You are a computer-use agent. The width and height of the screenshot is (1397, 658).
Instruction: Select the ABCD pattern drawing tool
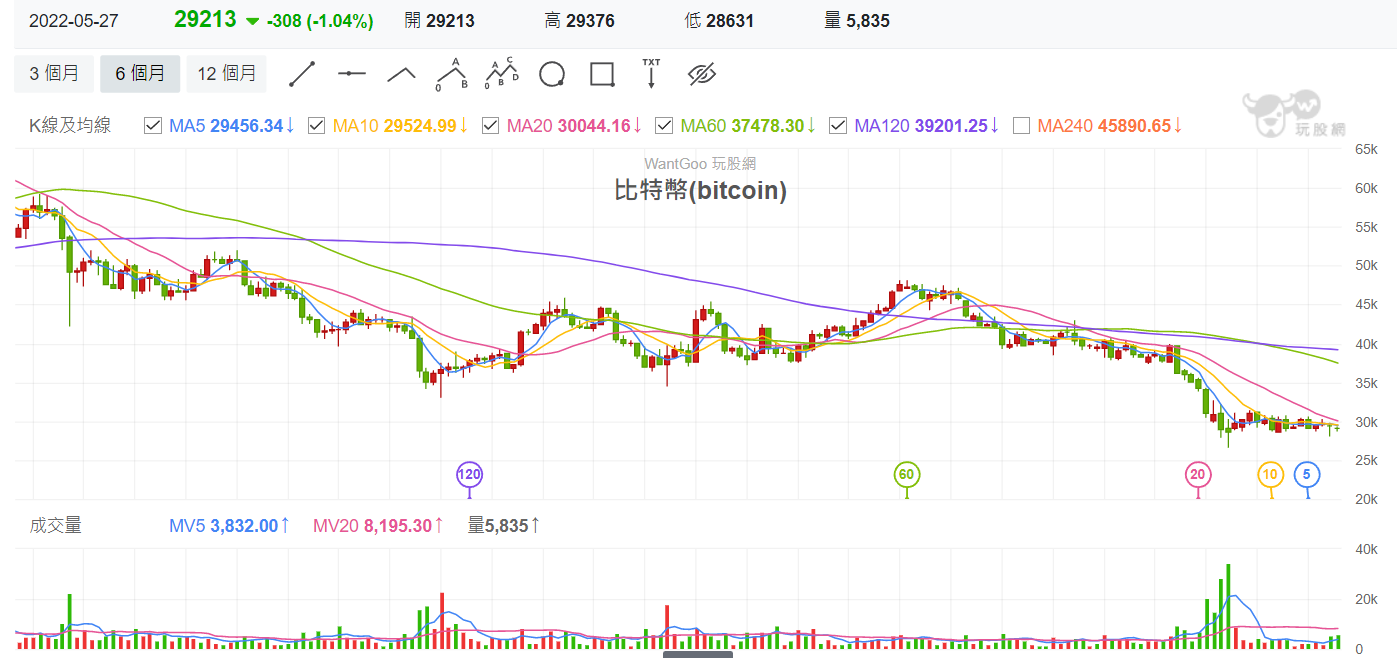[x=502, y=73]
